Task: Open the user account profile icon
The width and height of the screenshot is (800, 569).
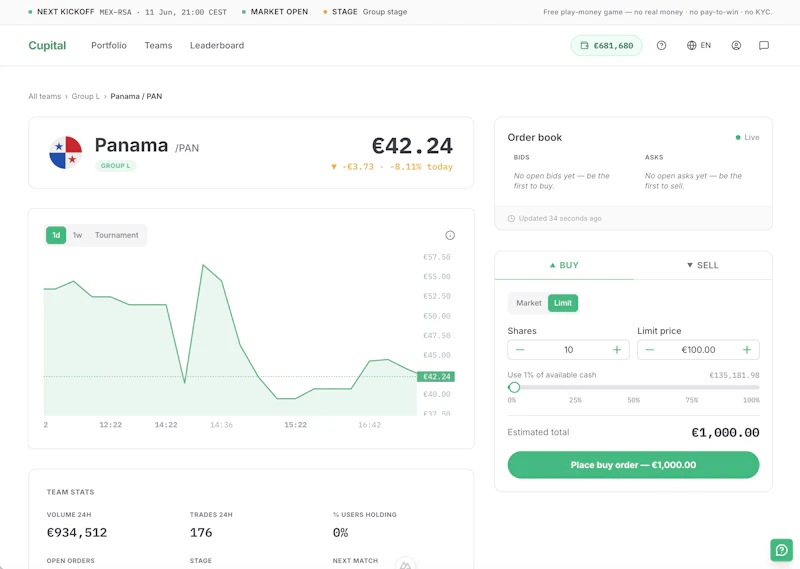Action: (x=736, y=45)
